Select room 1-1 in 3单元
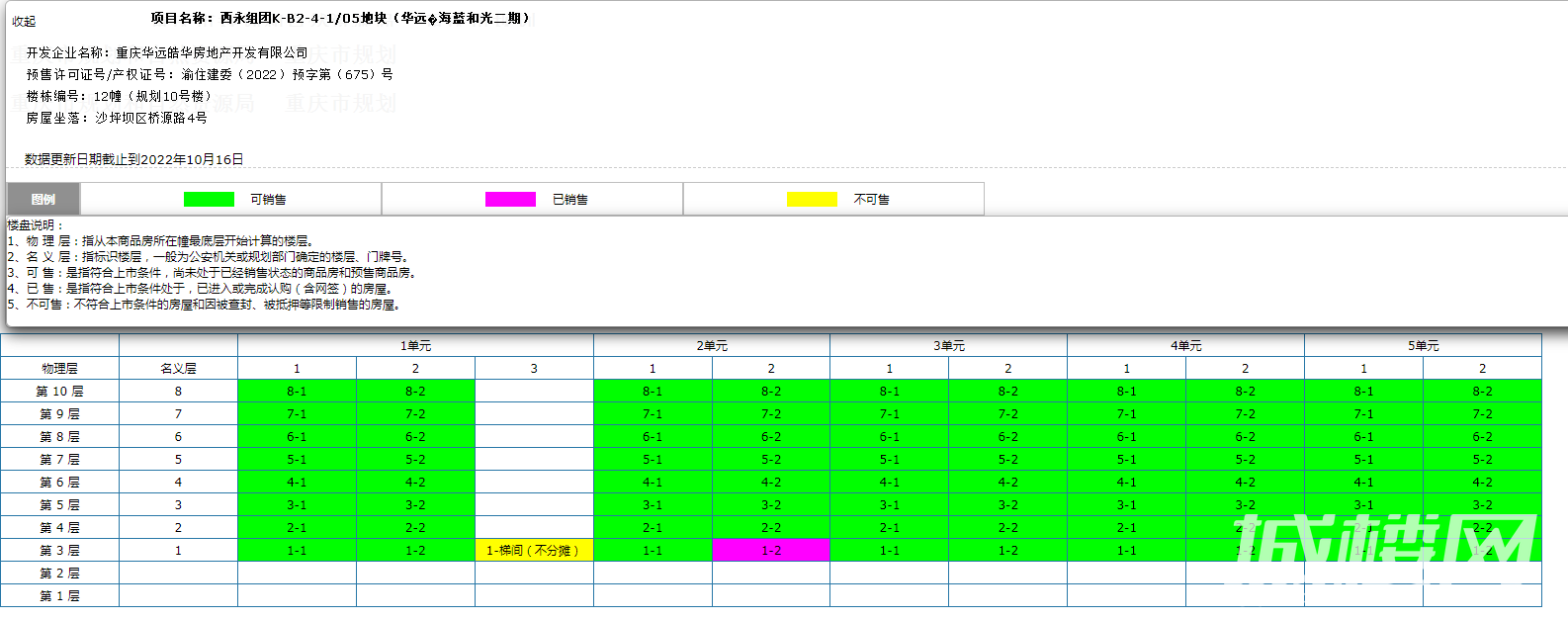Image resolution: width=1568 pixels, height=620 pixels. (x=890, y=551)
